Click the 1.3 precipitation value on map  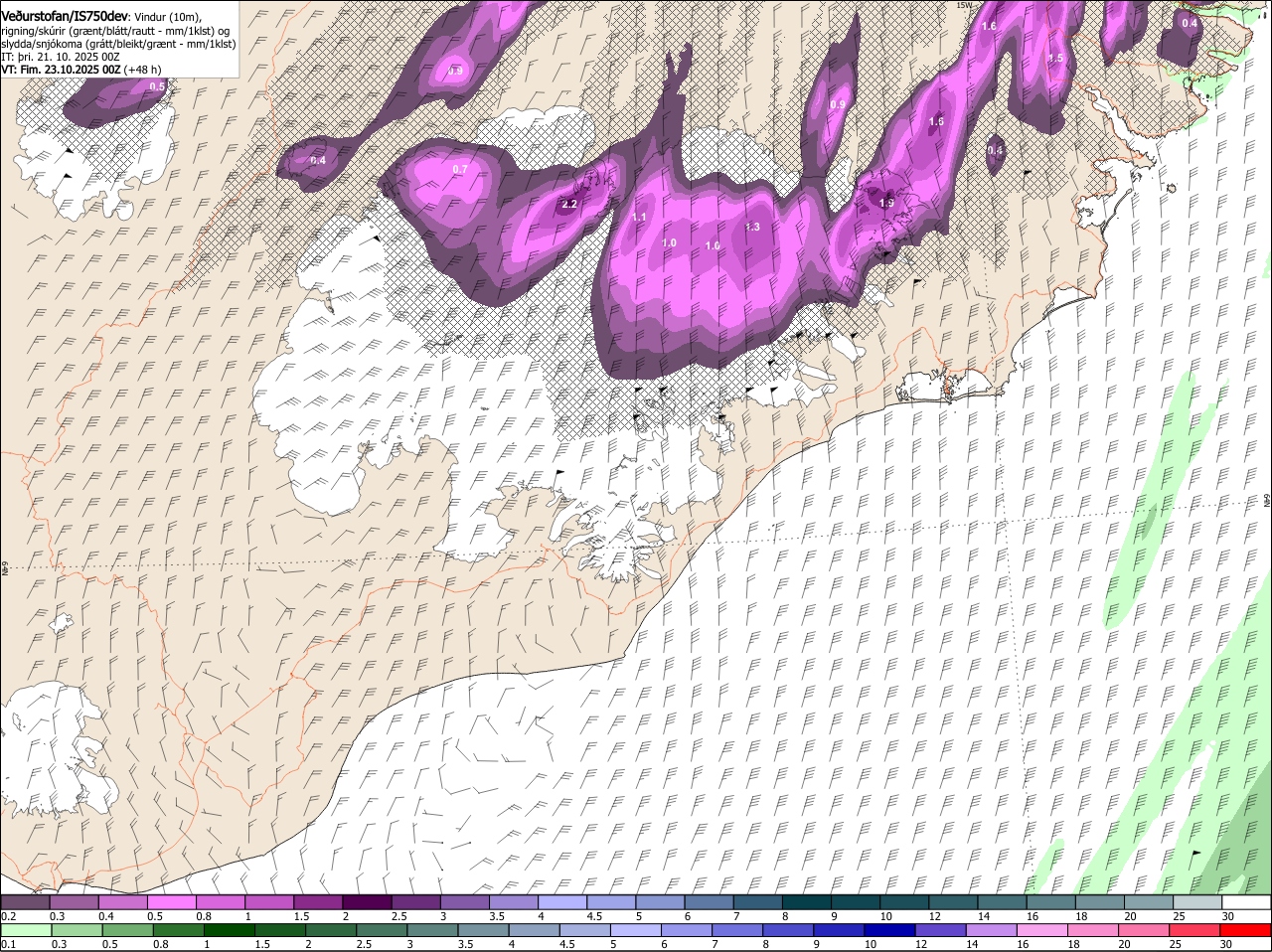click(x=752, y=227)
